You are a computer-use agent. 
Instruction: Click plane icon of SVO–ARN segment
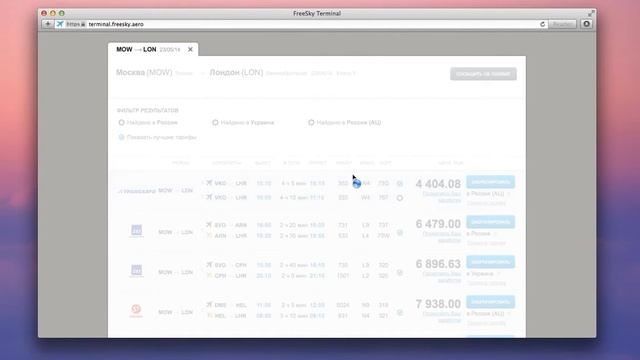209,224
